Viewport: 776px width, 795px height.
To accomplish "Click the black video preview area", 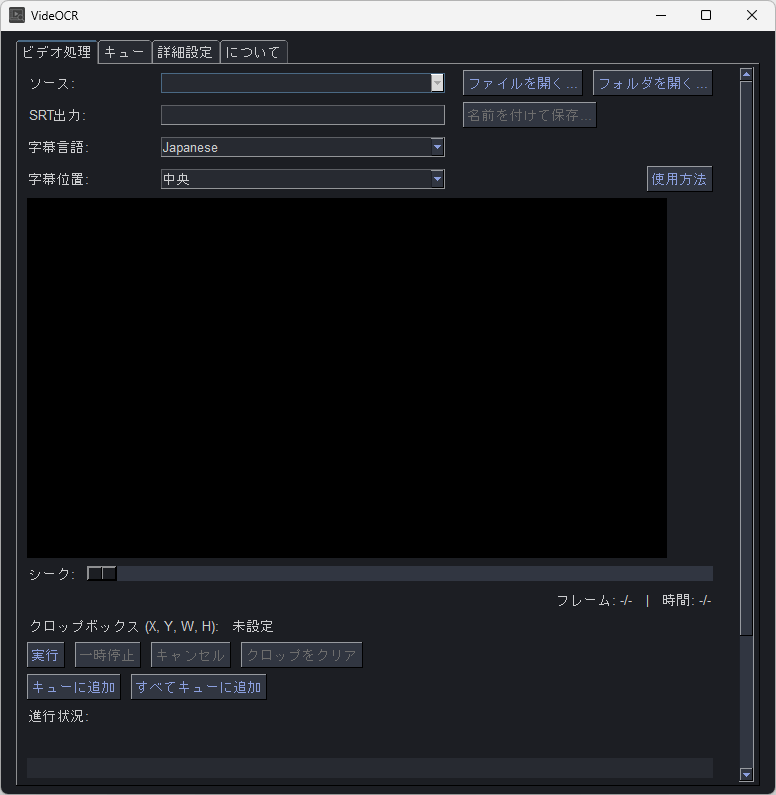I will (x=346, y=377).
